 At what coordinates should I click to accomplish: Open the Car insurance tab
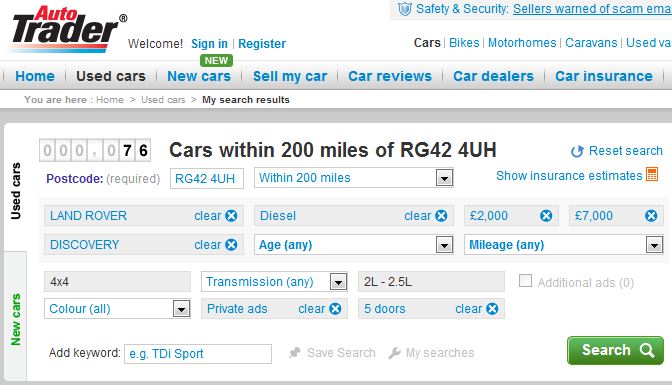point(604,76)
